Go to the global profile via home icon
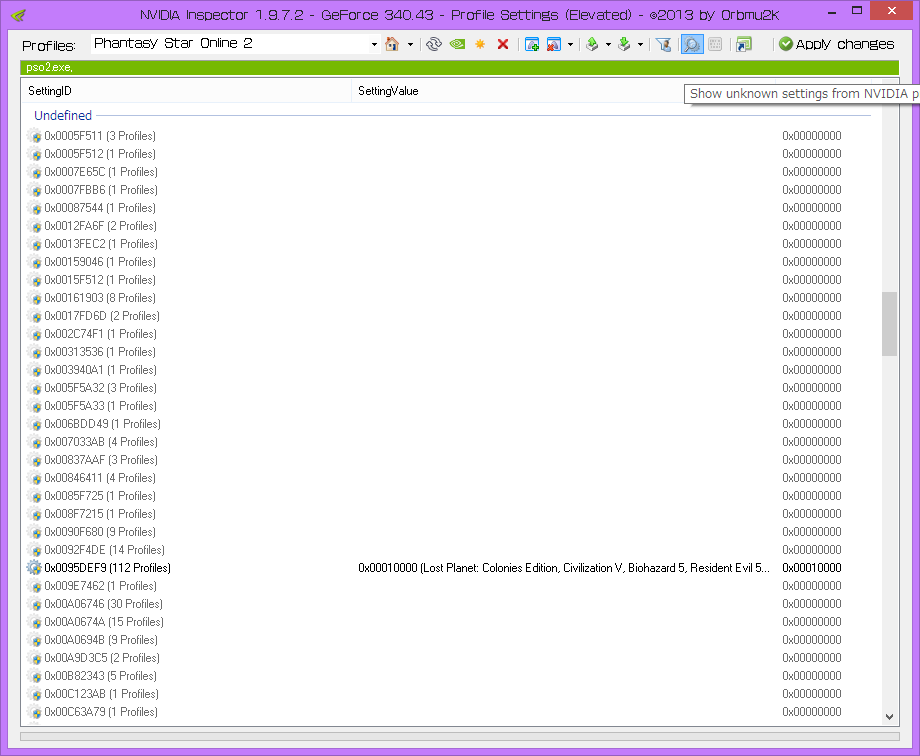 coord(392,44)
